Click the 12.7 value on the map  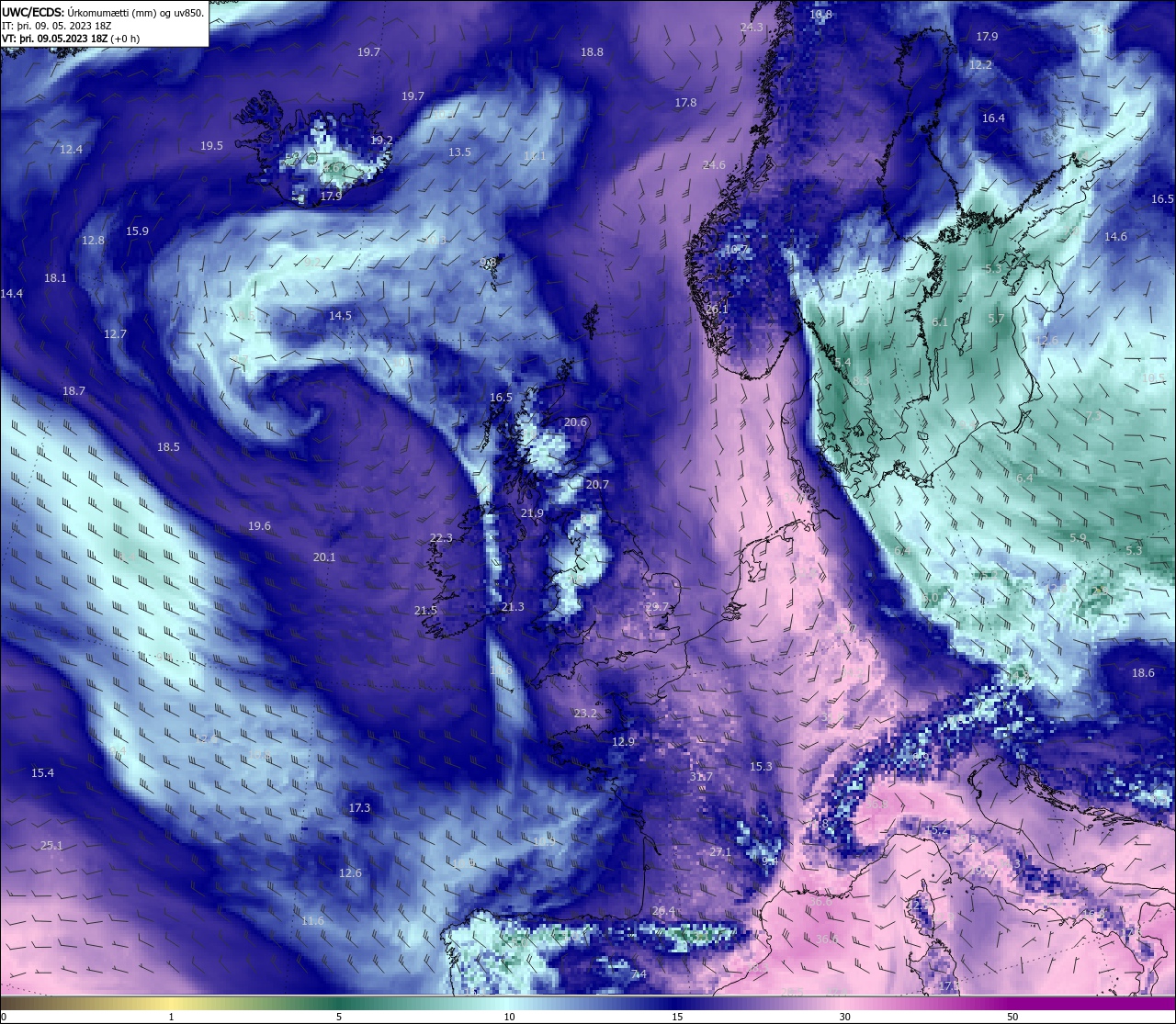(115, 334)
